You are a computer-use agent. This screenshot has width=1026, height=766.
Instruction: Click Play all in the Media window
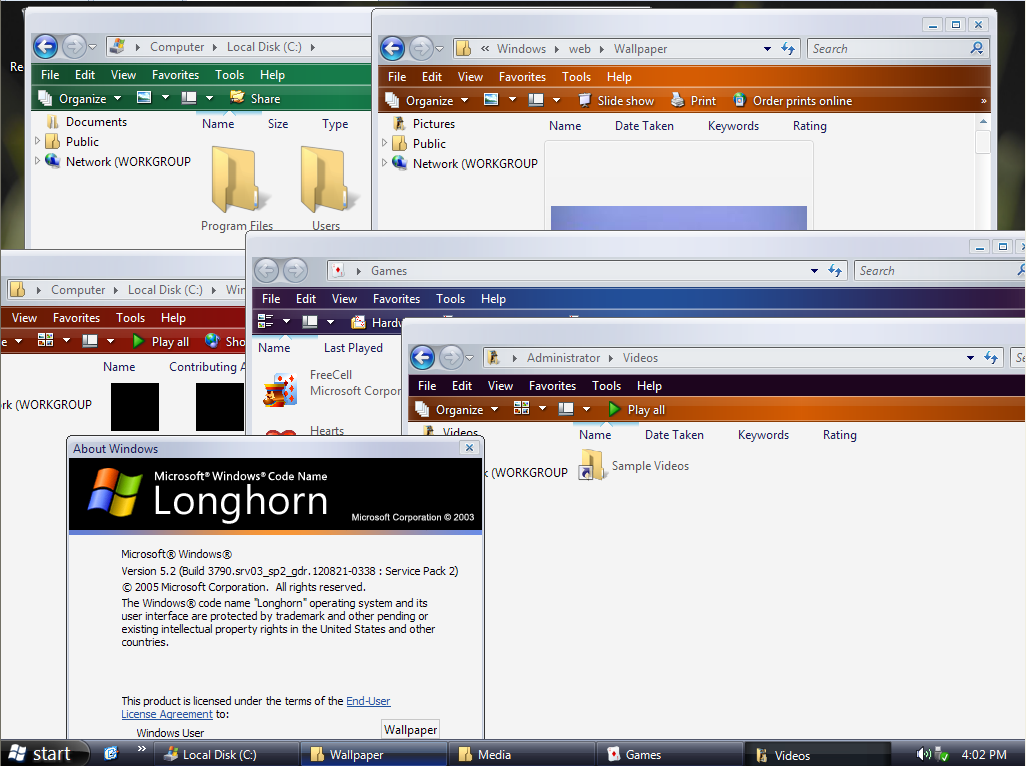(x=160, y=341)
